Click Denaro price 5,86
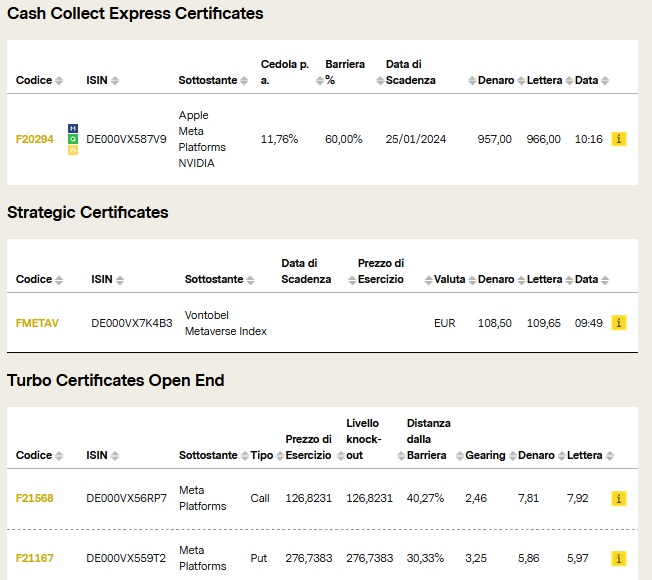The height and width of the screenshot is (580, 652). pos(529,558)
